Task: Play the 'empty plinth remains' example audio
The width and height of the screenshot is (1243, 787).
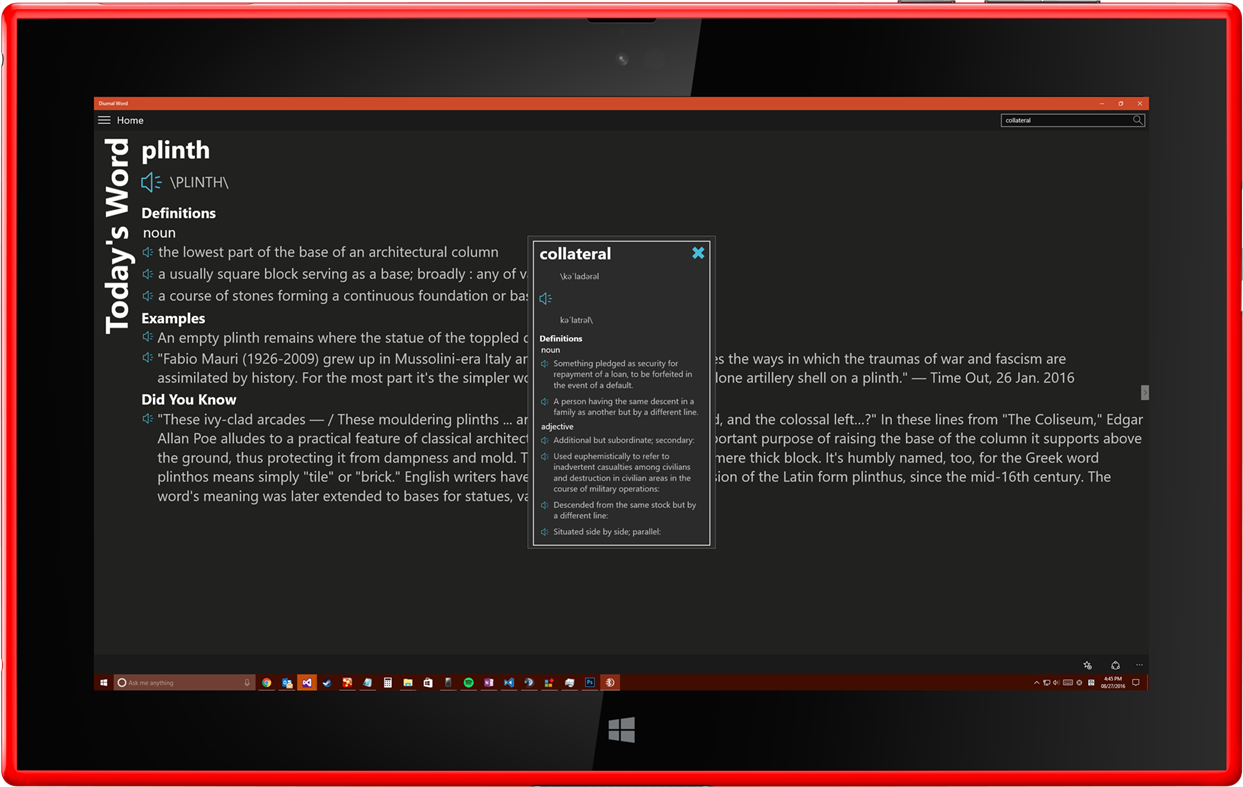Action: tap(147, 336)
